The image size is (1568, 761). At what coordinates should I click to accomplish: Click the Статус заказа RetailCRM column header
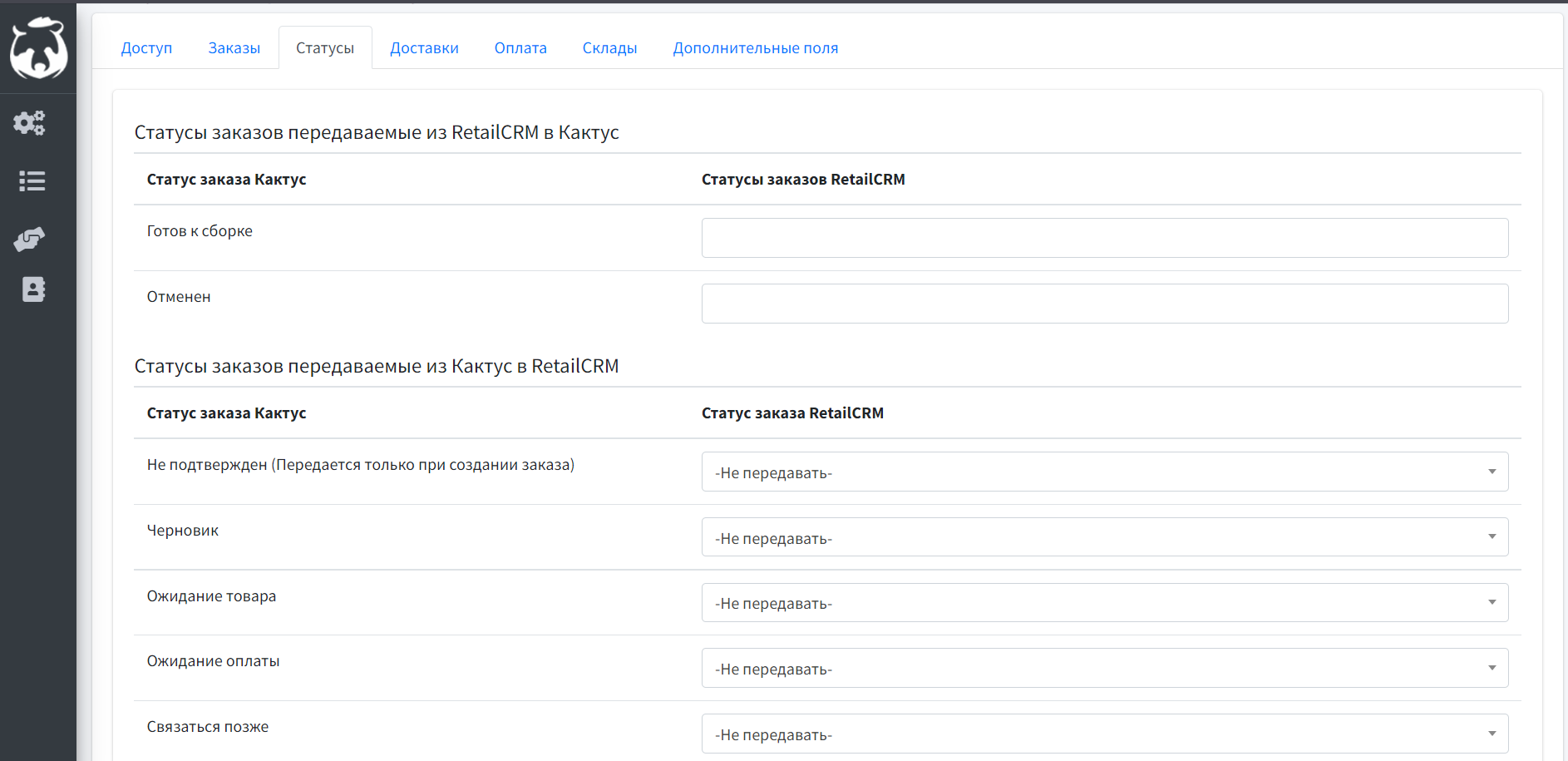click(792, 413)
